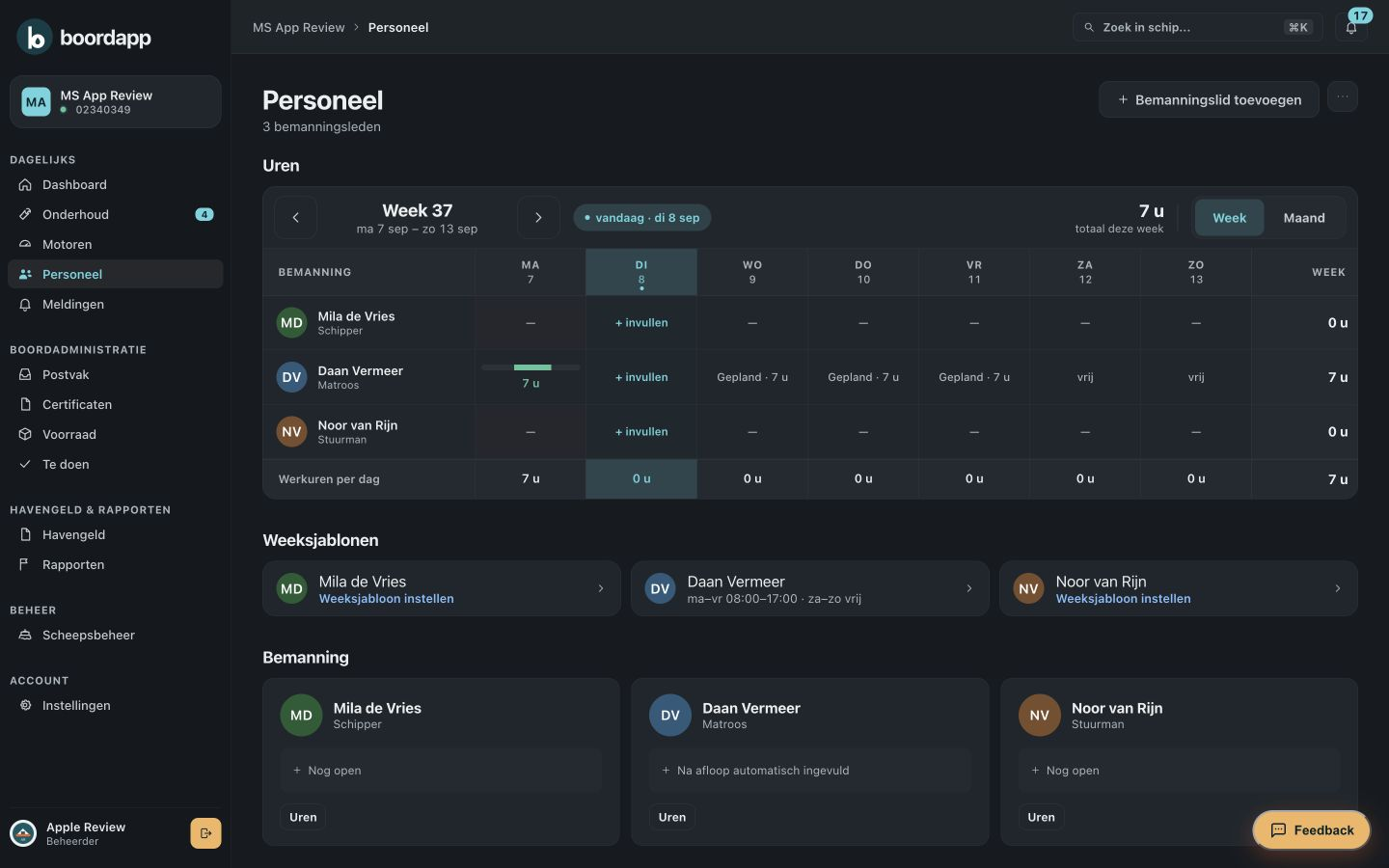
Task: Go to next week with right chevron
Action: pyautogui.click(x=538, y=218)
